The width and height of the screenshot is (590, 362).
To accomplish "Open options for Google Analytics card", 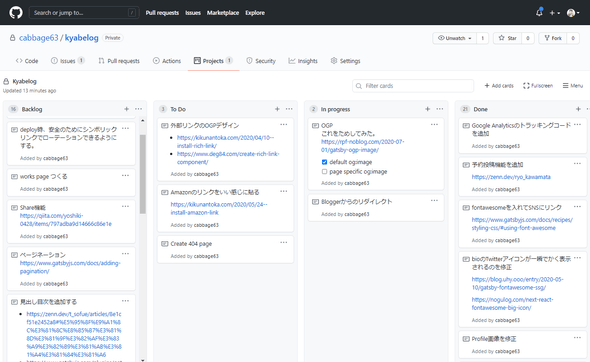I will [x=577, y=125].
